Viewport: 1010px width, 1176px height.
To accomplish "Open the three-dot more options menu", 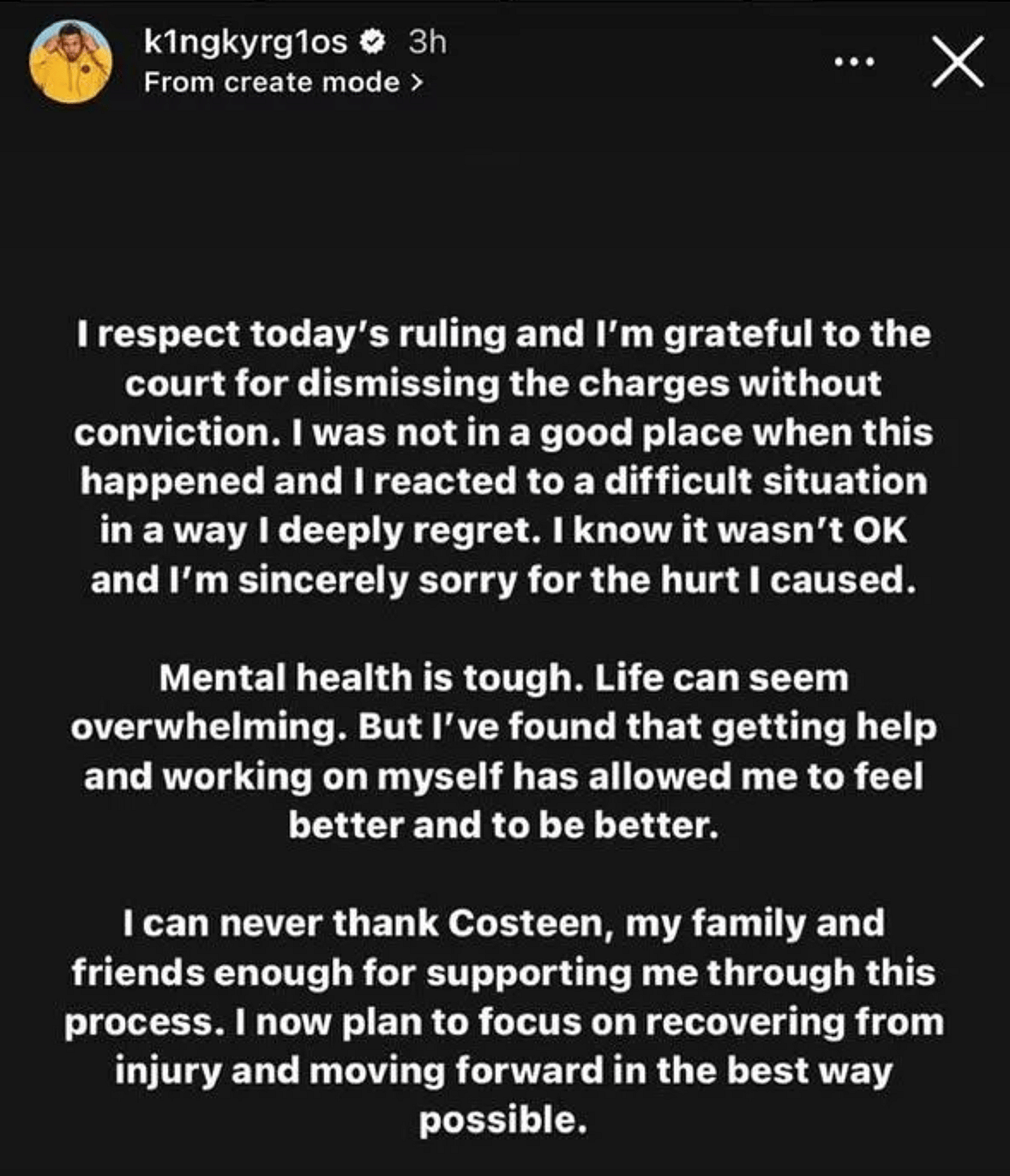I will click(x=857, y=62).
